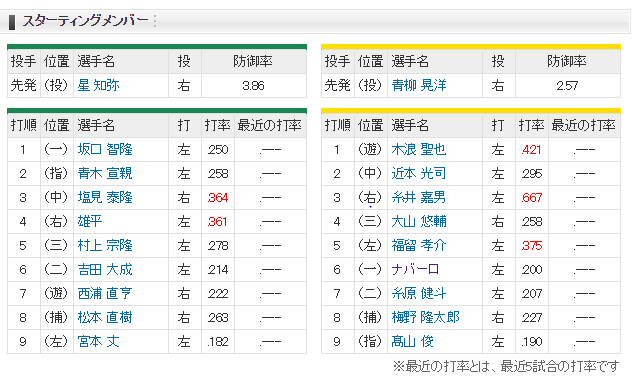Click 先発 cell in 星 知弥 row
The width and height of the screenshot is (634, 379).
pyautogui.click(x=23, y=85)
